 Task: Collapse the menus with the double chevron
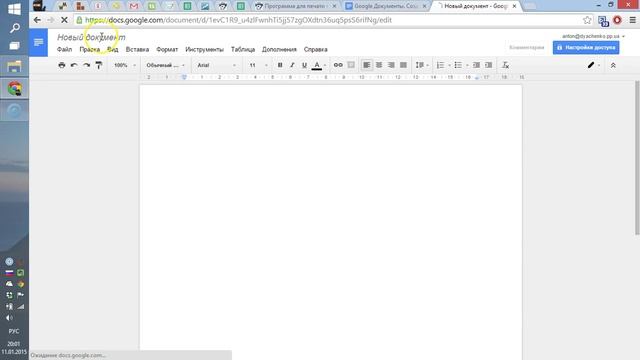click(613, 65)
